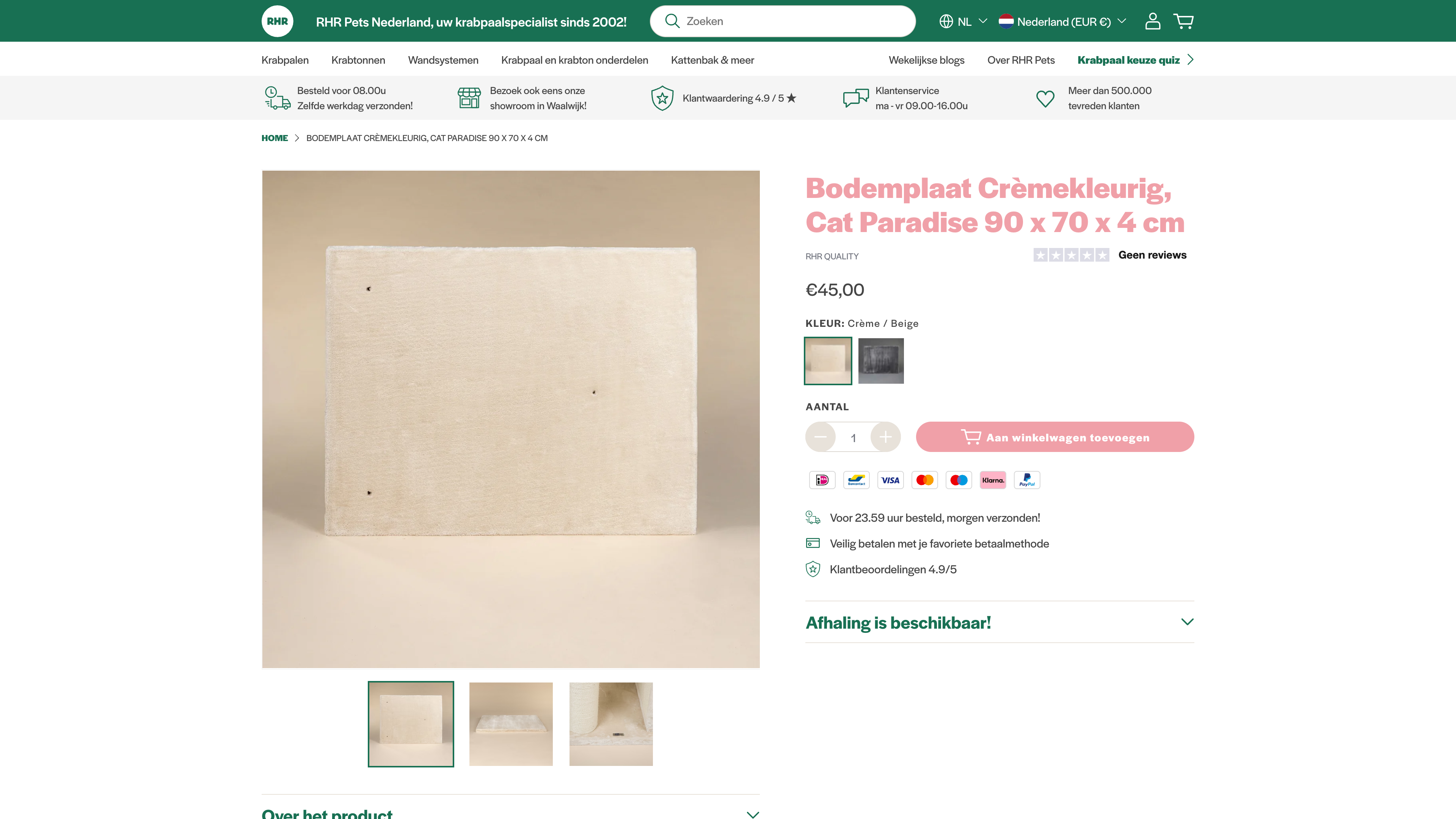Screen dimensions: 1456x819
Task: View the third product thumbnail image
Action: (610, 724)
